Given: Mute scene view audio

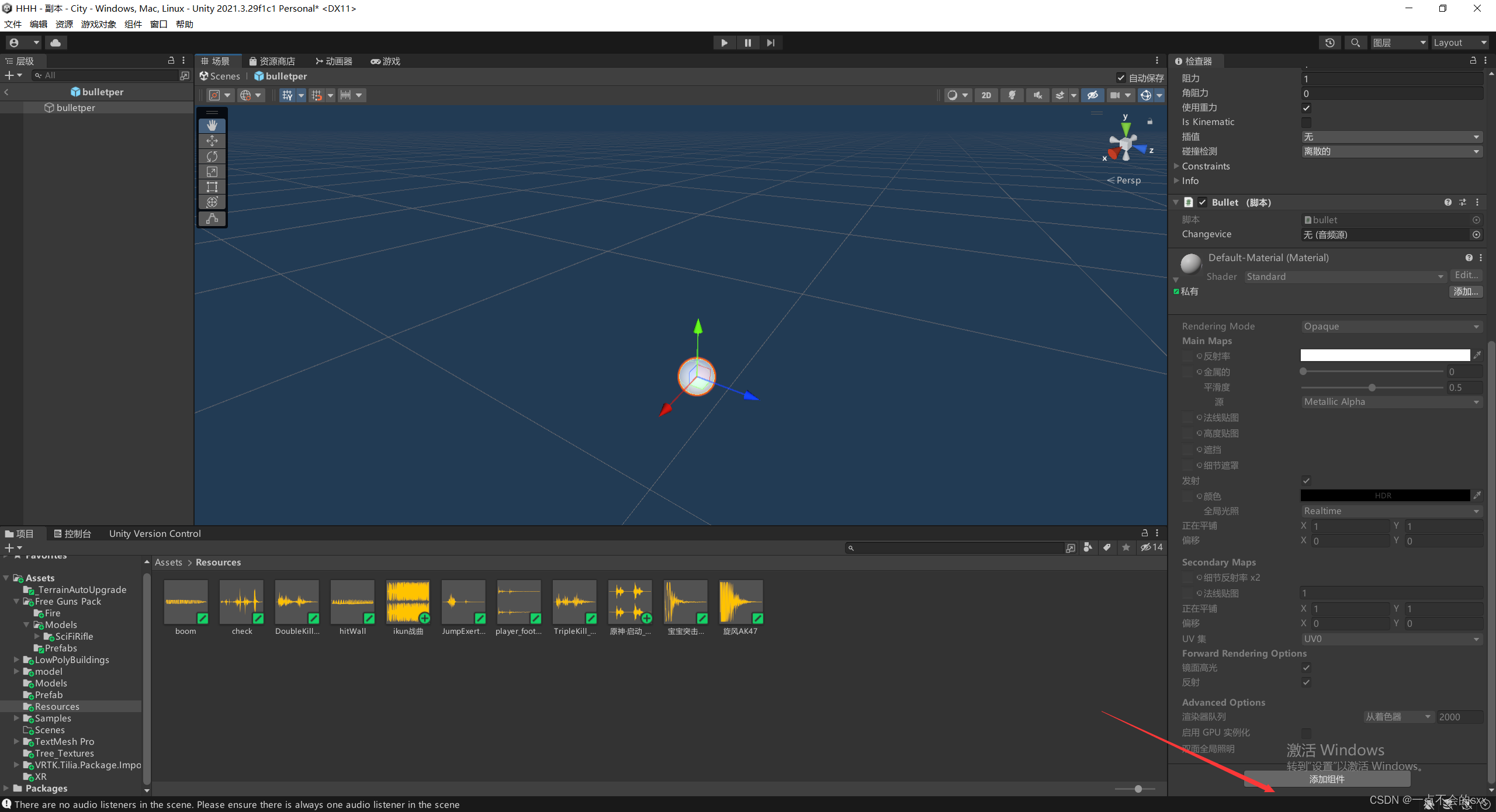Looking at the screenshot, I should tap(1038, 95).
